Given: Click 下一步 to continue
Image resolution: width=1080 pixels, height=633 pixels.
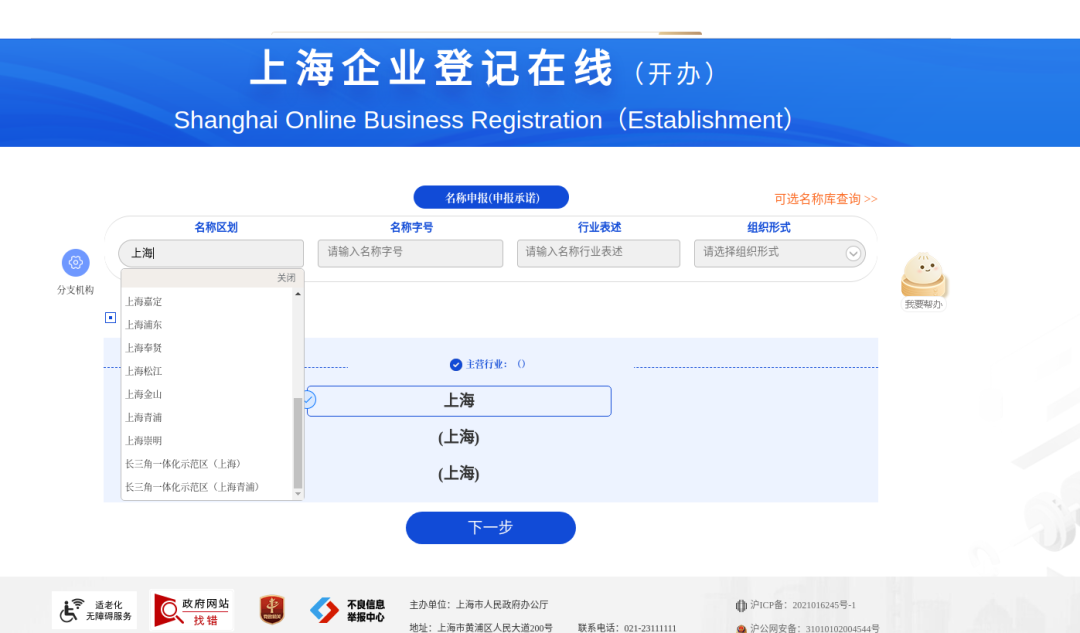Looking at the screenshot, I should (x=490, y=528).
